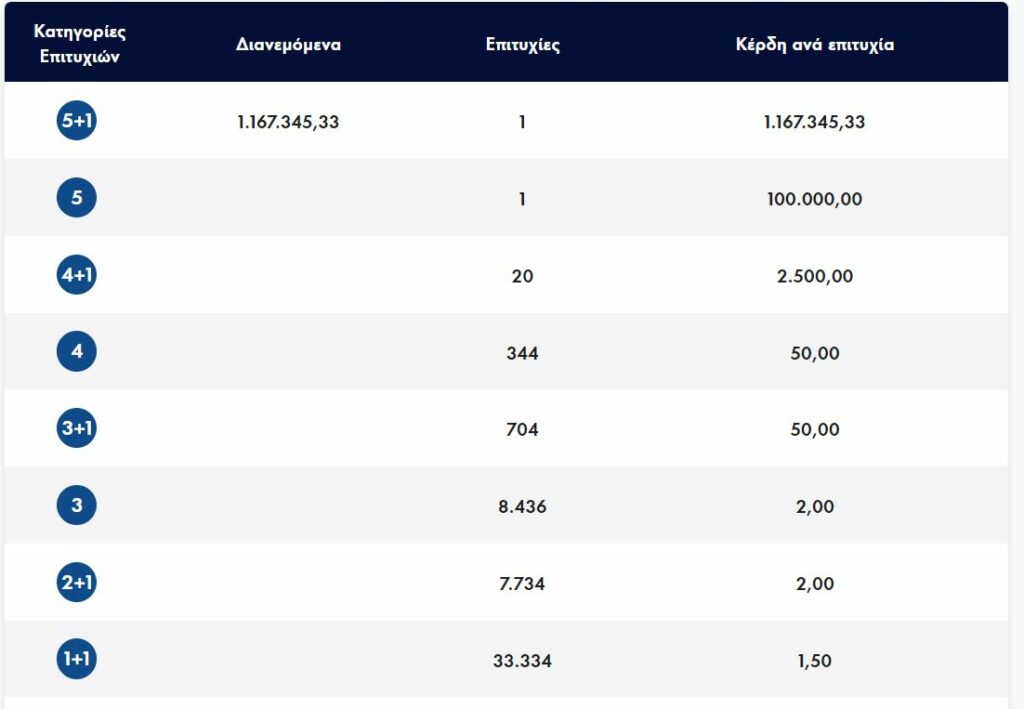Click the Κέρδη ανά επιτυχία header
The width and height of the screenshot is (1024, 709).
(x=814, y=45)
